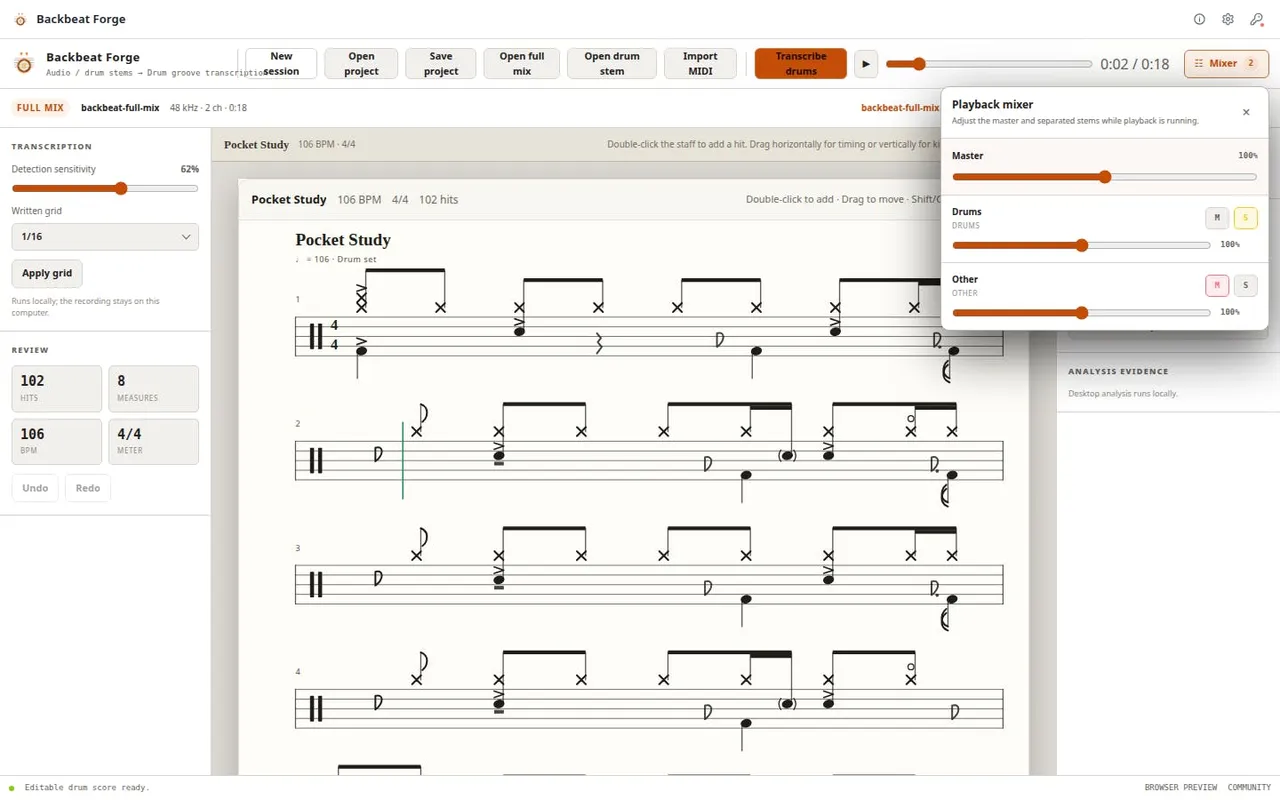This screenshot has height=800, width=1280.
Task: Open the info icon in title bar
Action: tap(1200, 19)
